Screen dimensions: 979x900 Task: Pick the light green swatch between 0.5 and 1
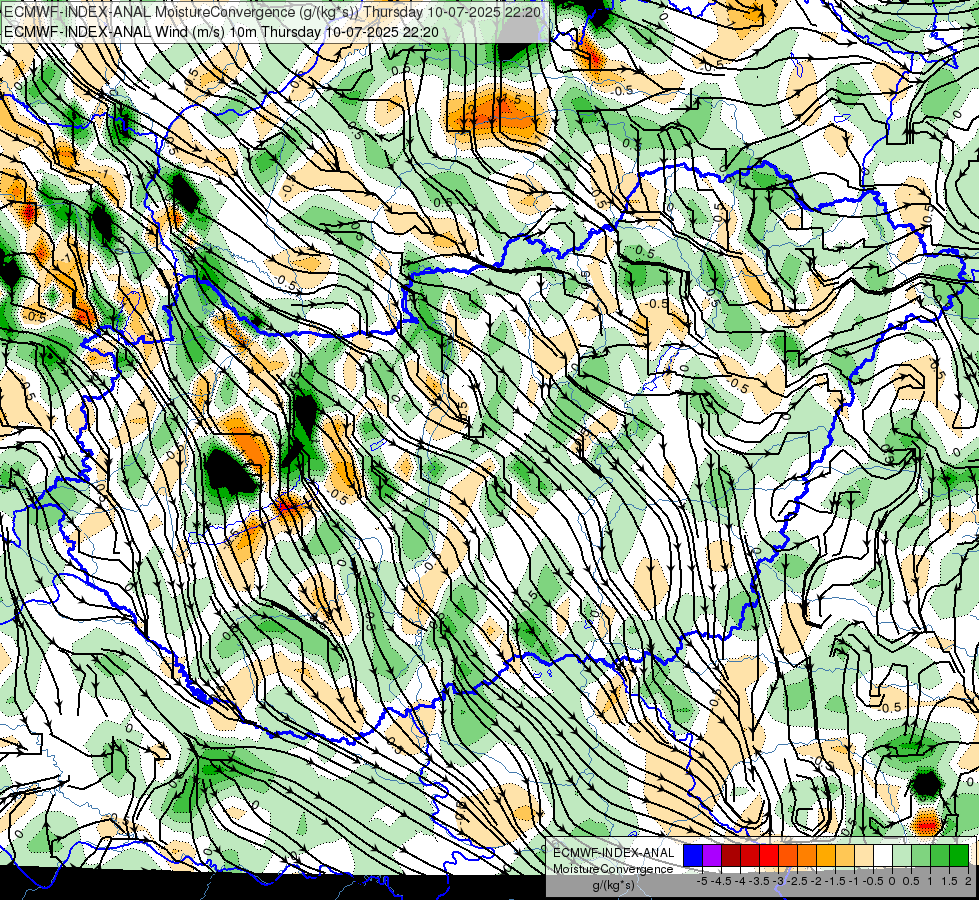[921, 856]
